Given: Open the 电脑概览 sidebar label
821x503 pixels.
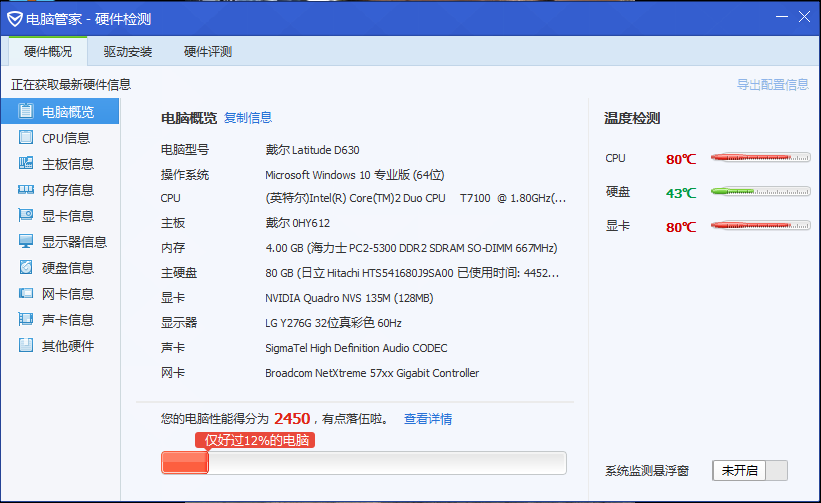Looking at the screenshot, I should pyautogui.click(x=68, y=112).
